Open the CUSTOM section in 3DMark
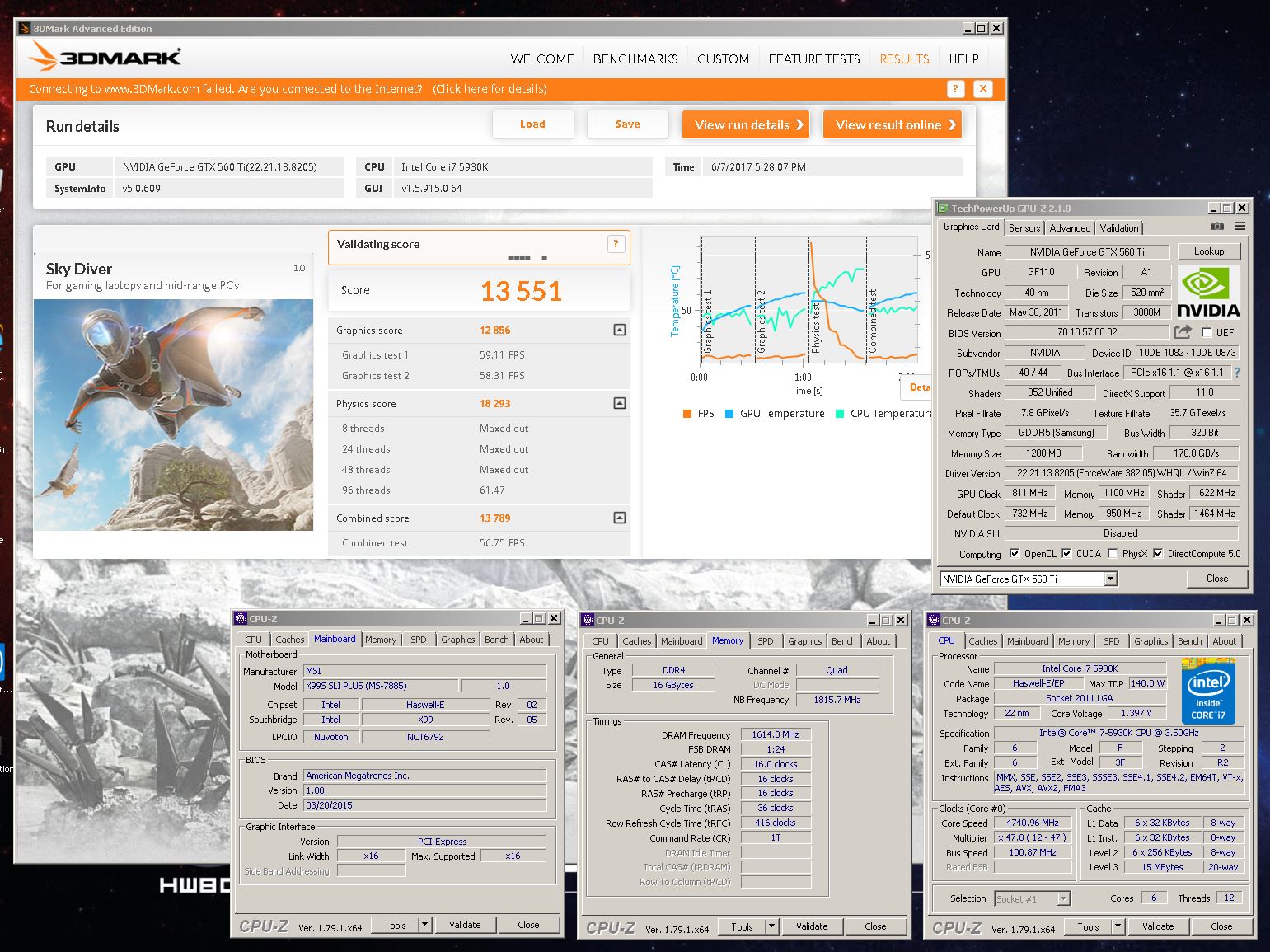The width and height of the screenshot is (1270, 952). click(723, 59)
